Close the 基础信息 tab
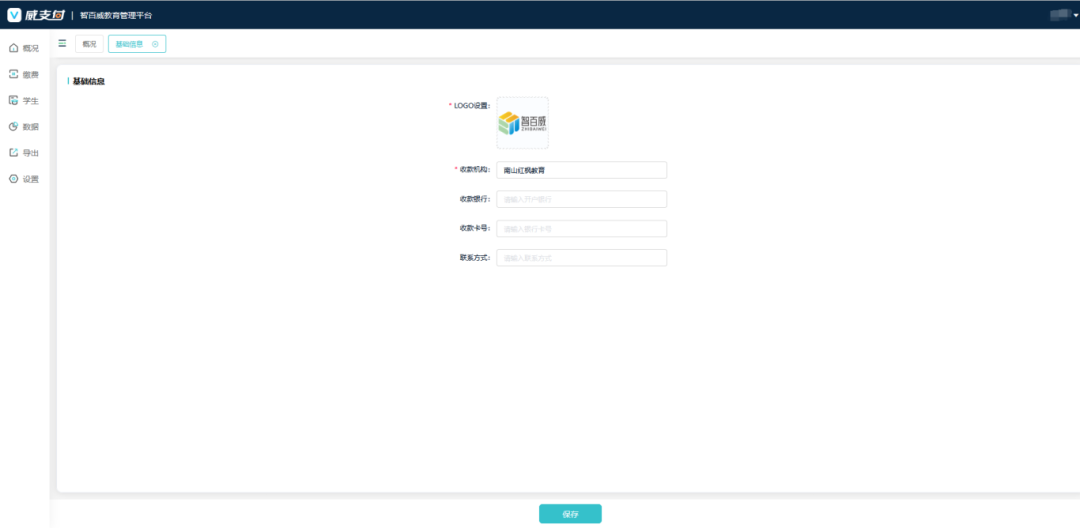The image size is (1080, 528). point(155,44)
